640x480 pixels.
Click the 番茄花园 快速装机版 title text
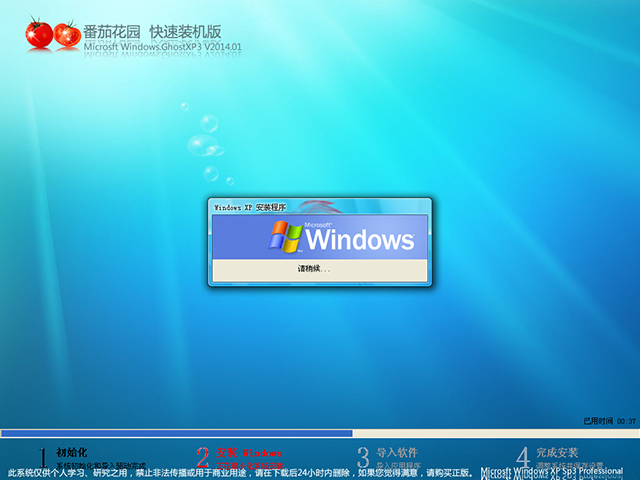pos(163,29)
